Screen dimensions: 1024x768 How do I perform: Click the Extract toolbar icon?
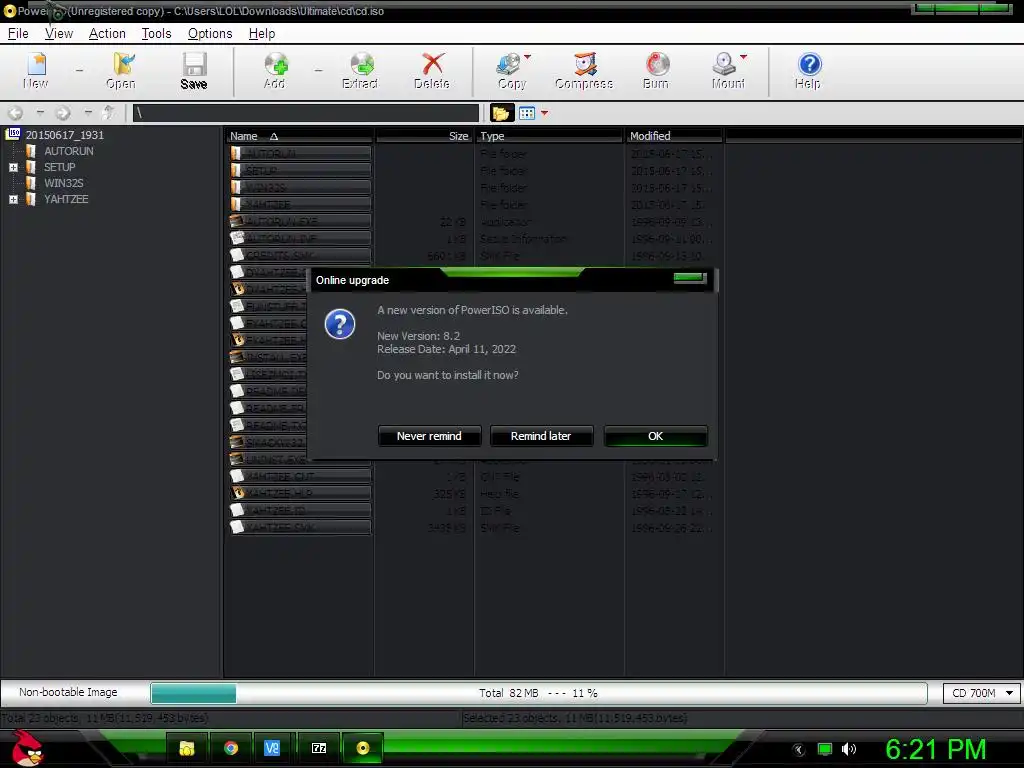coord(360,71)
